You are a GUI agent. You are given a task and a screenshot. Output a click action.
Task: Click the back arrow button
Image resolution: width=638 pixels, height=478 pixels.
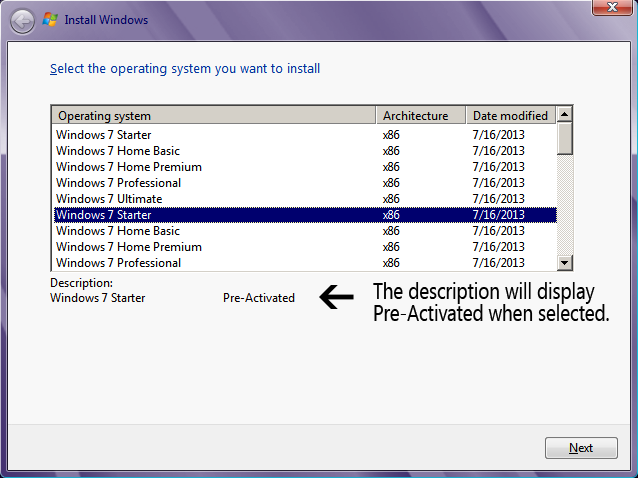(22, 21)
